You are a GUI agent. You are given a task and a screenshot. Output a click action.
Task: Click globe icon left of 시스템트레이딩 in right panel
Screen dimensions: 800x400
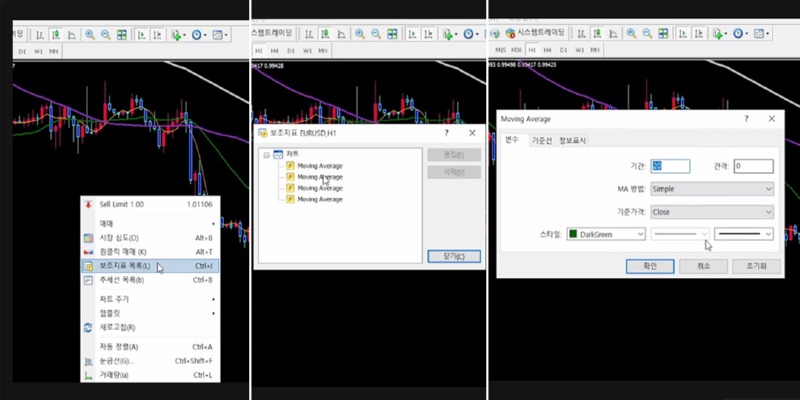coord(495,34)
